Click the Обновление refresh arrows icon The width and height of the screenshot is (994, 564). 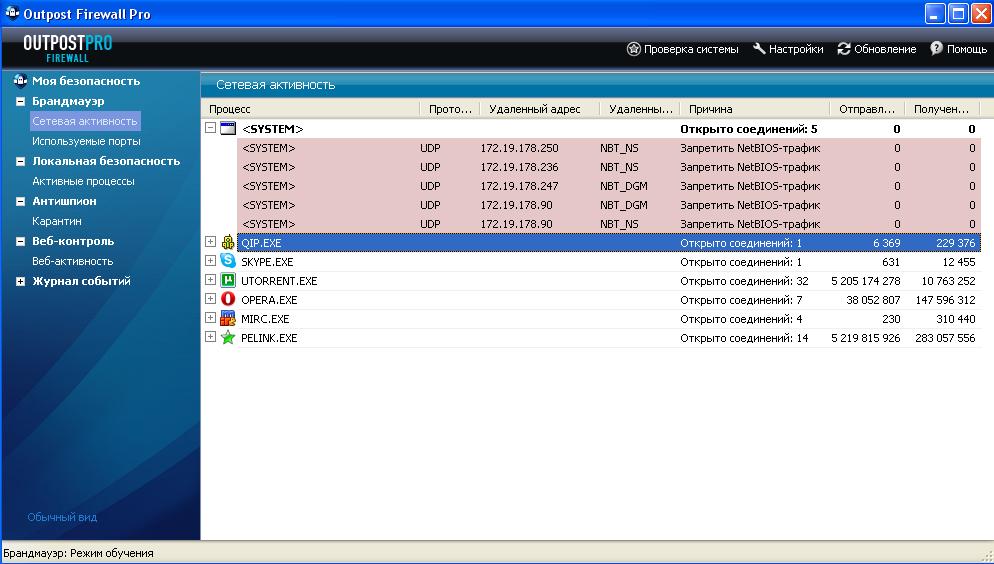click(844, 49)
